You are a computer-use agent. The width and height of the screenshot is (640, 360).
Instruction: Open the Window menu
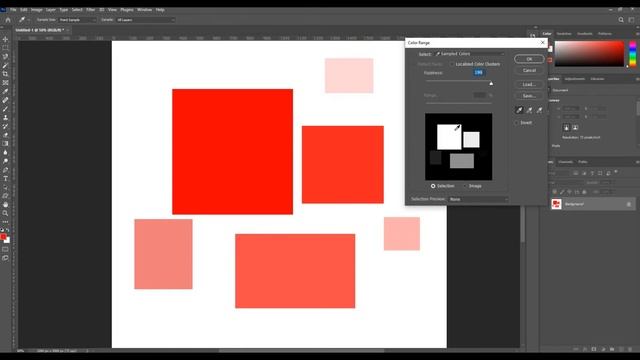coord(144,10)
